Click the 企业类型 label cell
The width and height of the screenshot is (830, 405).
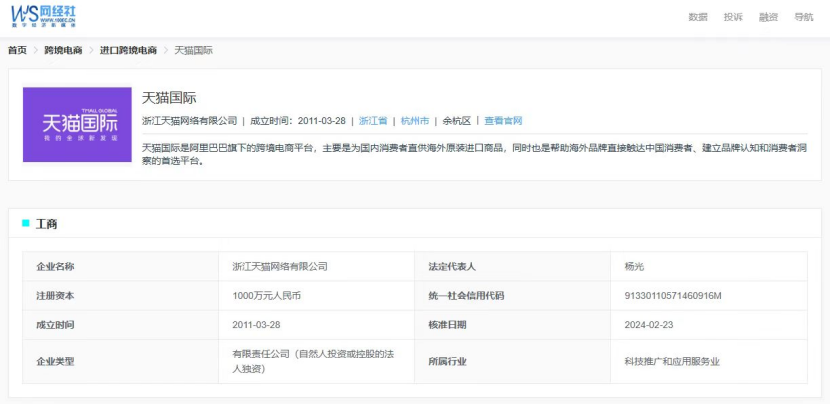pos(121,362)
